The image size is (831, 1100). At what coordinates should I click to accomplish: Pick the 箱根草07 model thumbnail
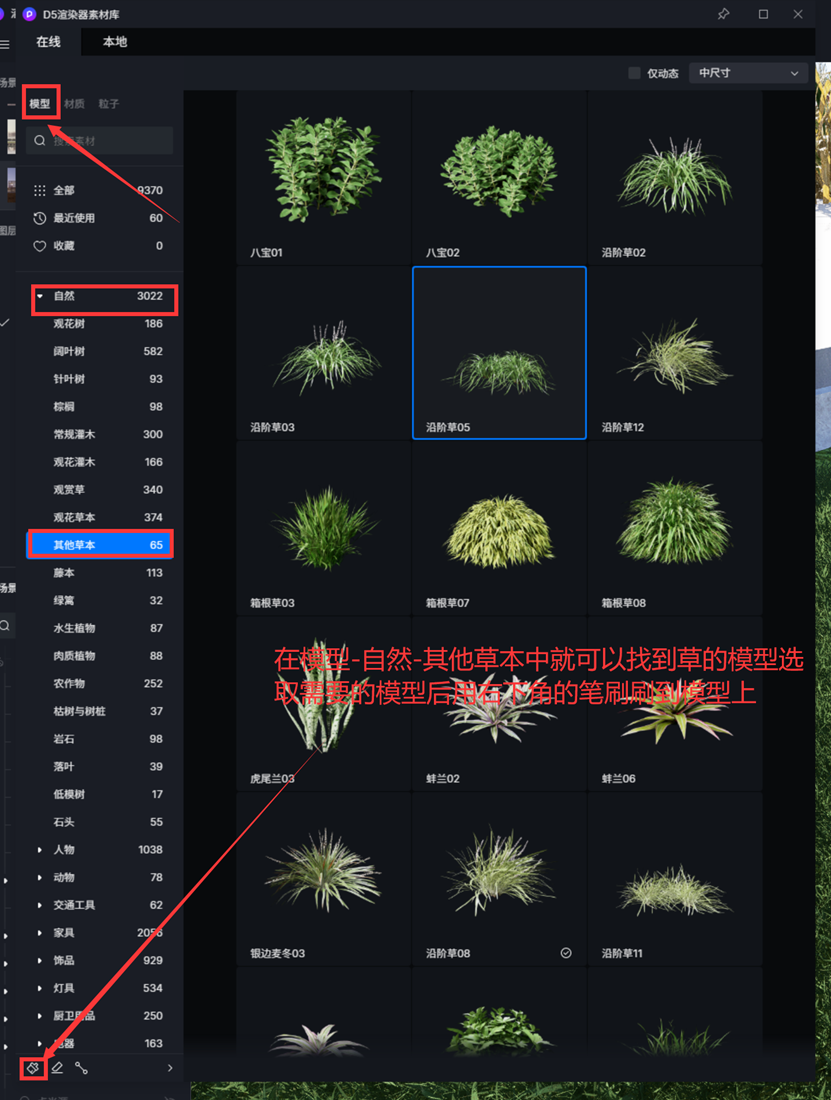pos(499,528)
